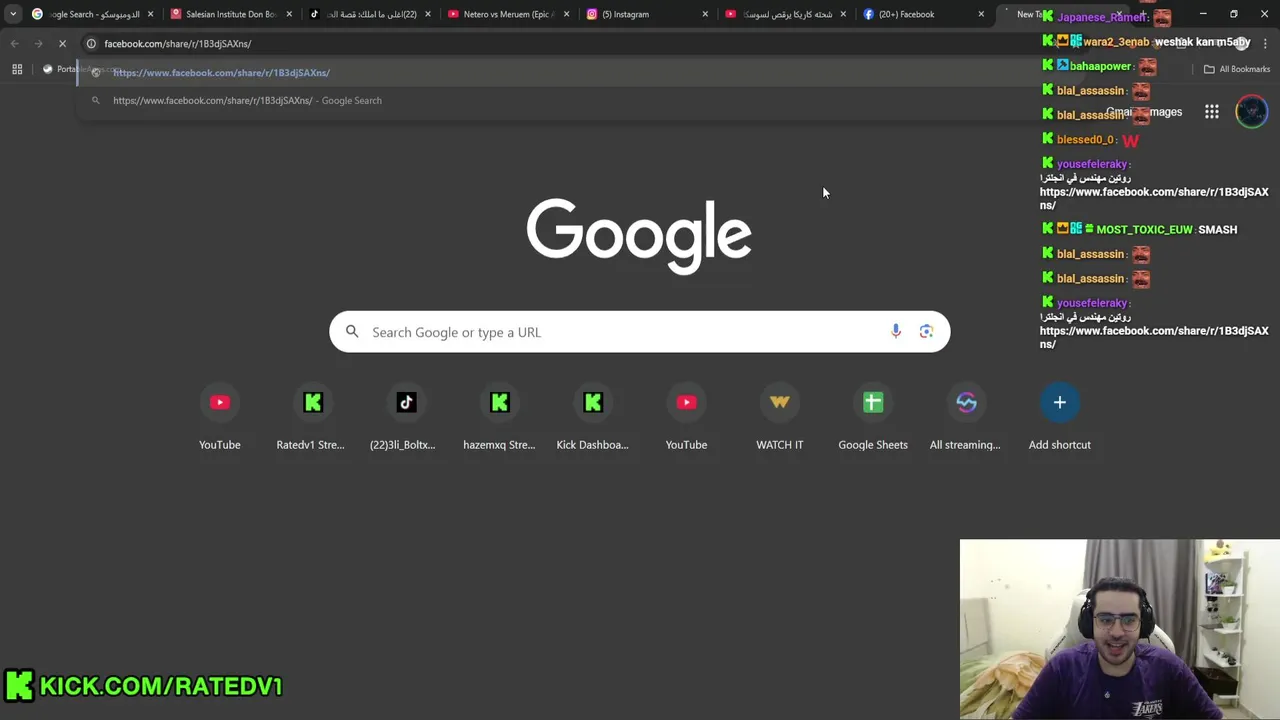The width and height of the screenshot is (1280, 720).
Task: Open the (22)3li_Boltx TikTok shortcut
Action: [x=406, y=418]
